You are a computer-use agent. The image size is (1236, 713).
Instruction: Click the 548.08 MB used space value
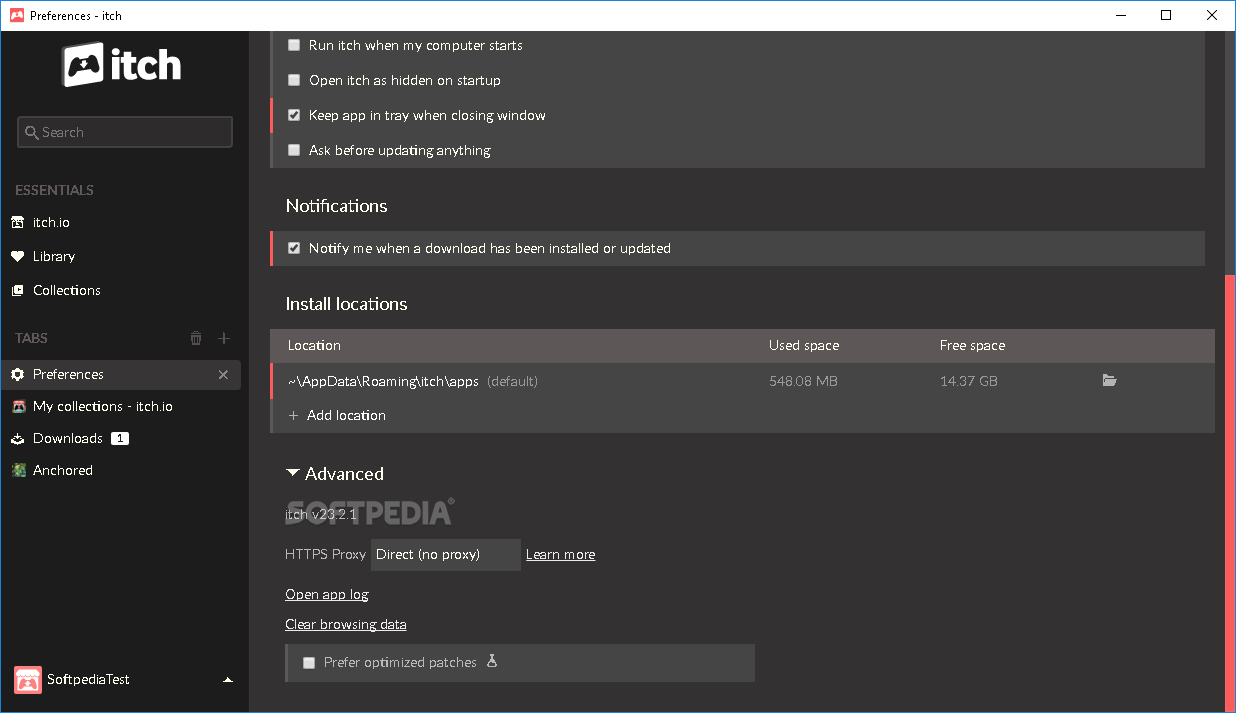click(x=803, y=381)
